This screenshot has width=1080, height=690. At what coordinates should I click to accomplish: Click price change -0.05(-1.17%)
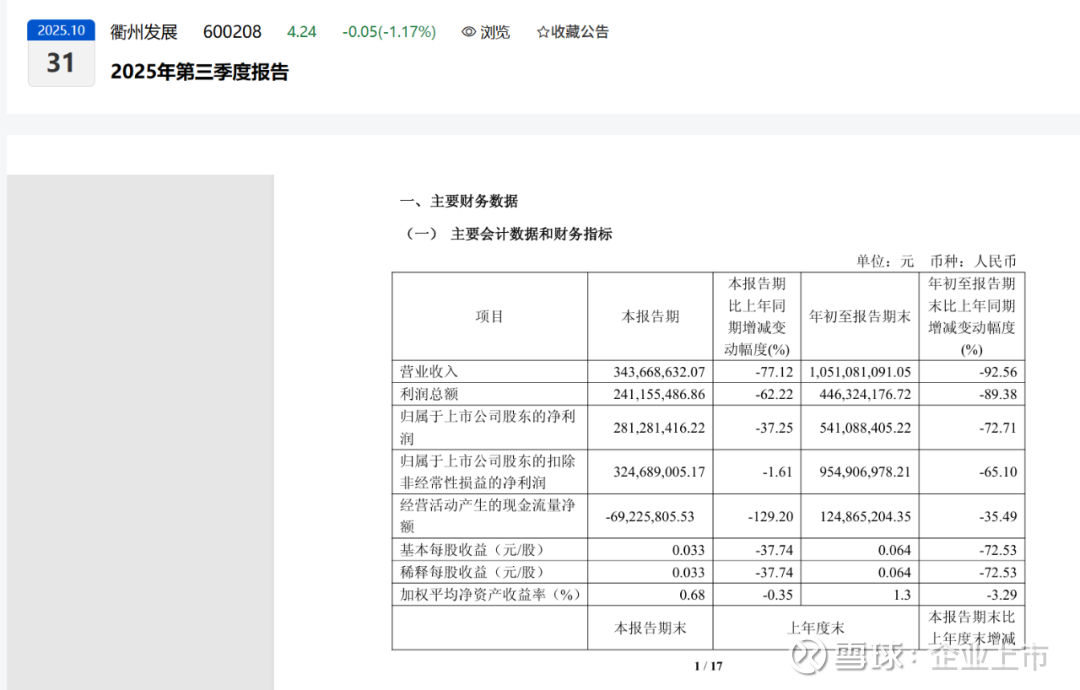point(389,32)
